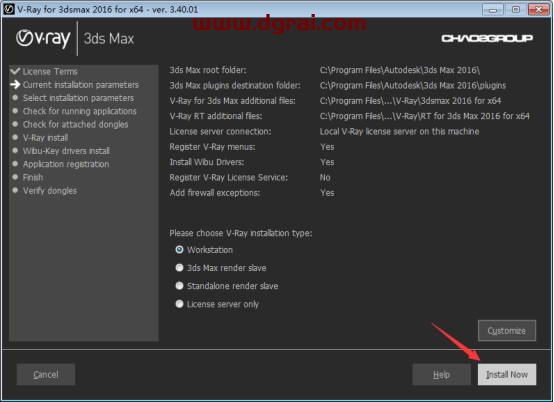Select the Application registration step

pyautogui.click(x=66, y=164)
